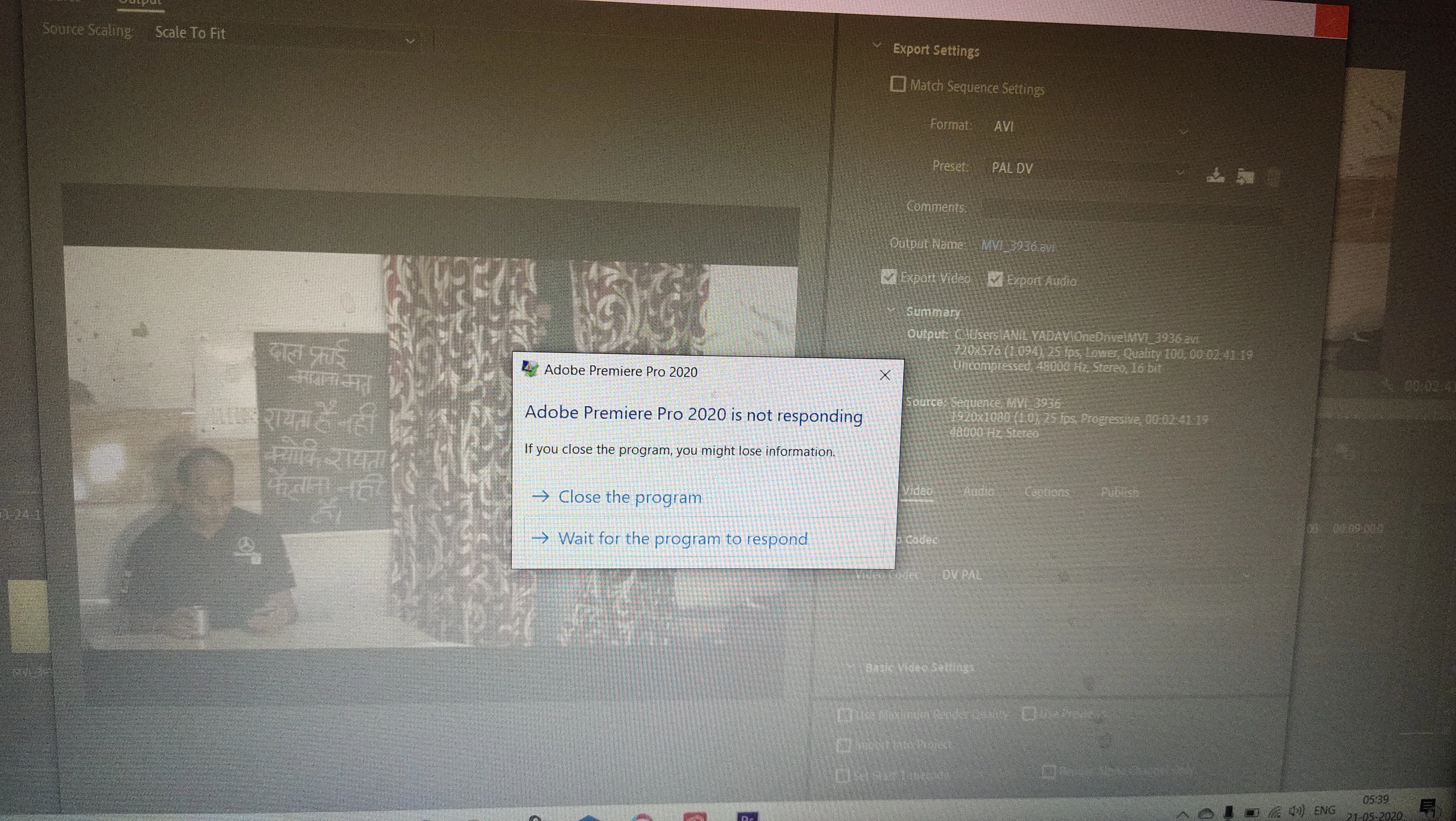Click the Wi-Fi network tray icon
The height and width of the screenshot is (821, 1456).
click(1275, 813)
